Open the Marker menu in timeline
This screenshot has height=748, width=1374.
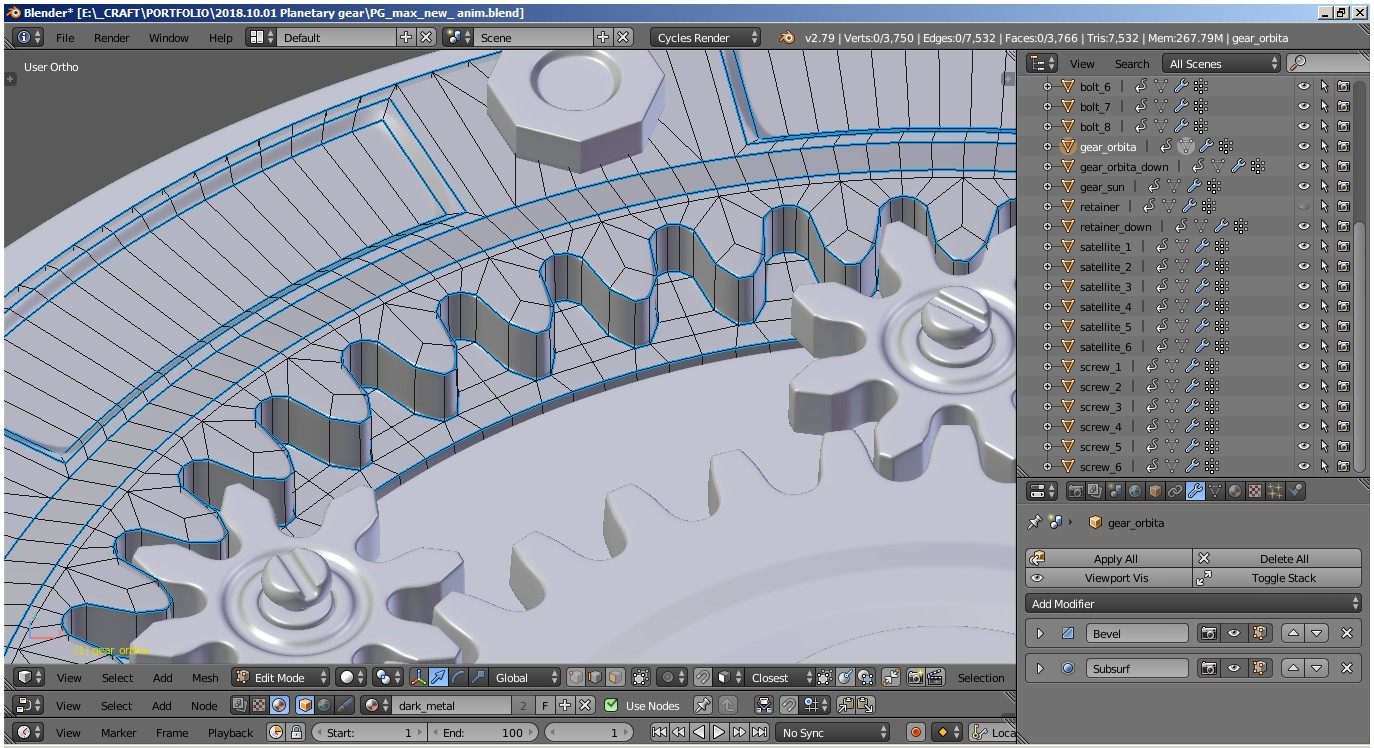[118, 732]
